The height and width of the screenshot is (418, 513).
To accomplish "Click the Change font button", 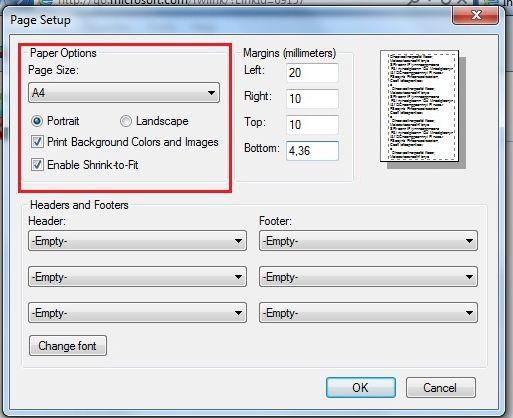I will pyautogui.click(x=68, y=346).
